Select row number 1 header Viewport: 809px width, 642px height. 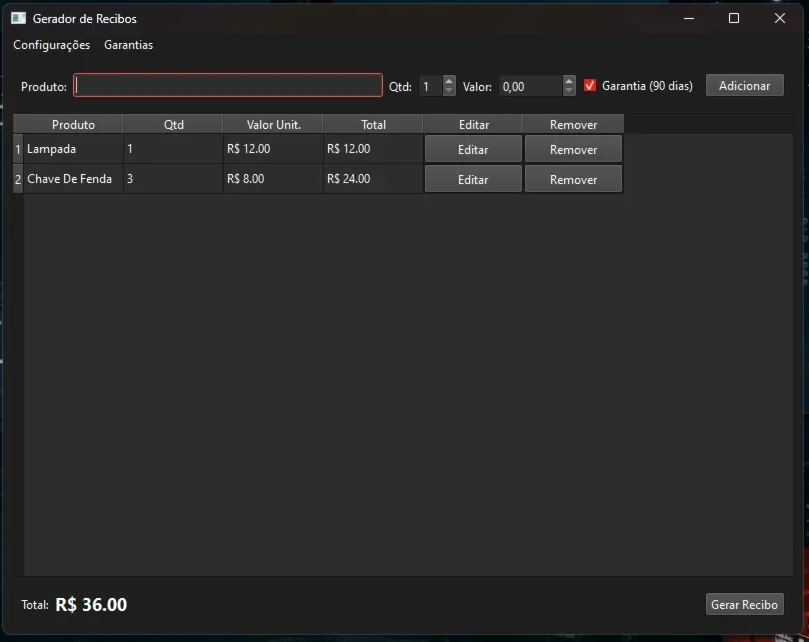18,149
